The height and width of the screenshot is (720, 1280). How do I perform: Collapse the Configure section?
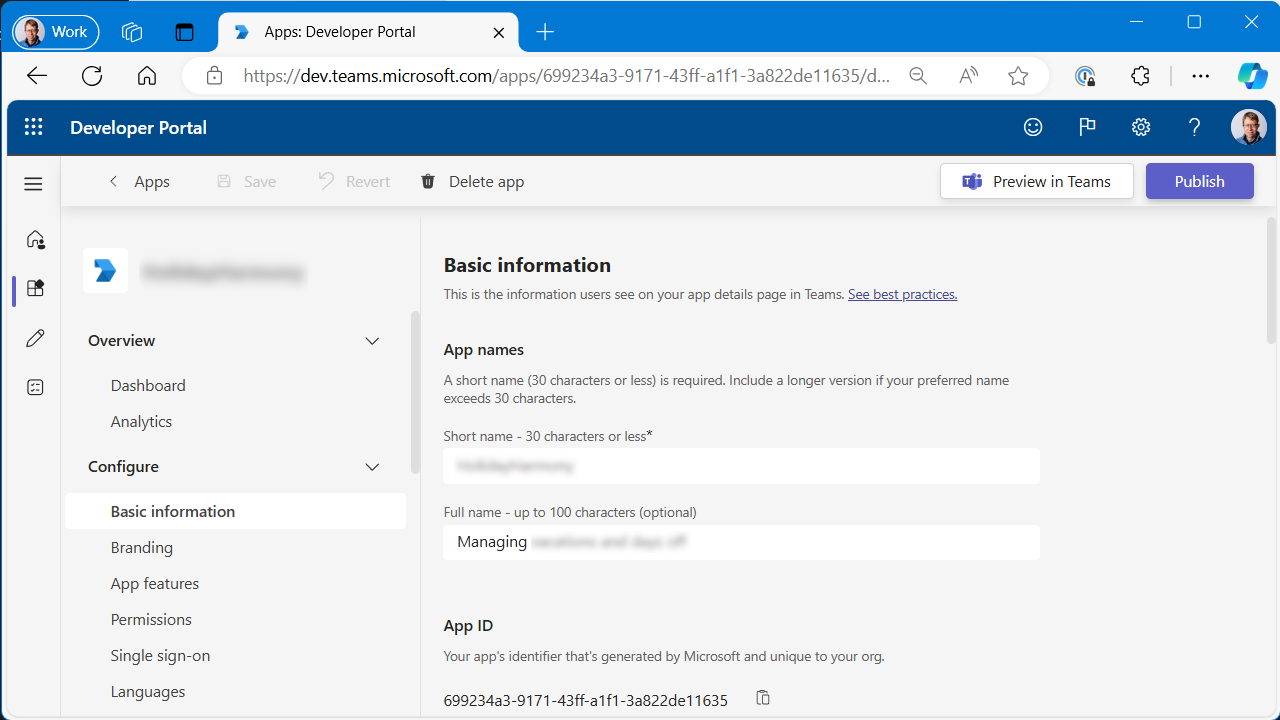pos(372,467)
